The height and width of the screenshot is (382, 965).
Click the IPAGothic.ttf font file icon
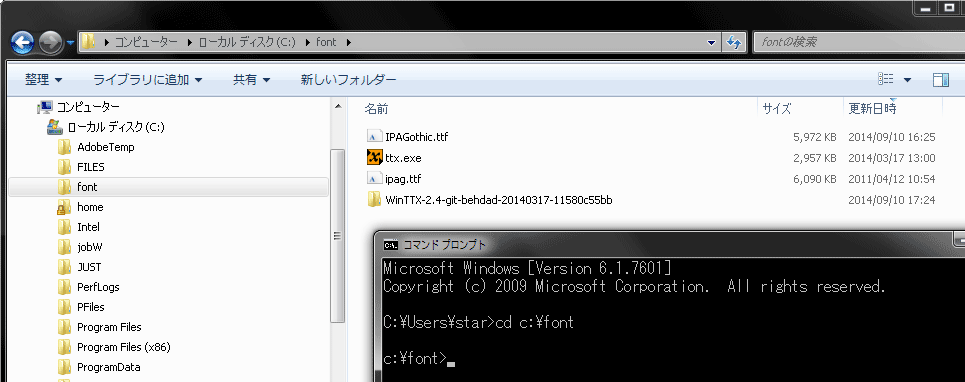[x=375, y=136]
